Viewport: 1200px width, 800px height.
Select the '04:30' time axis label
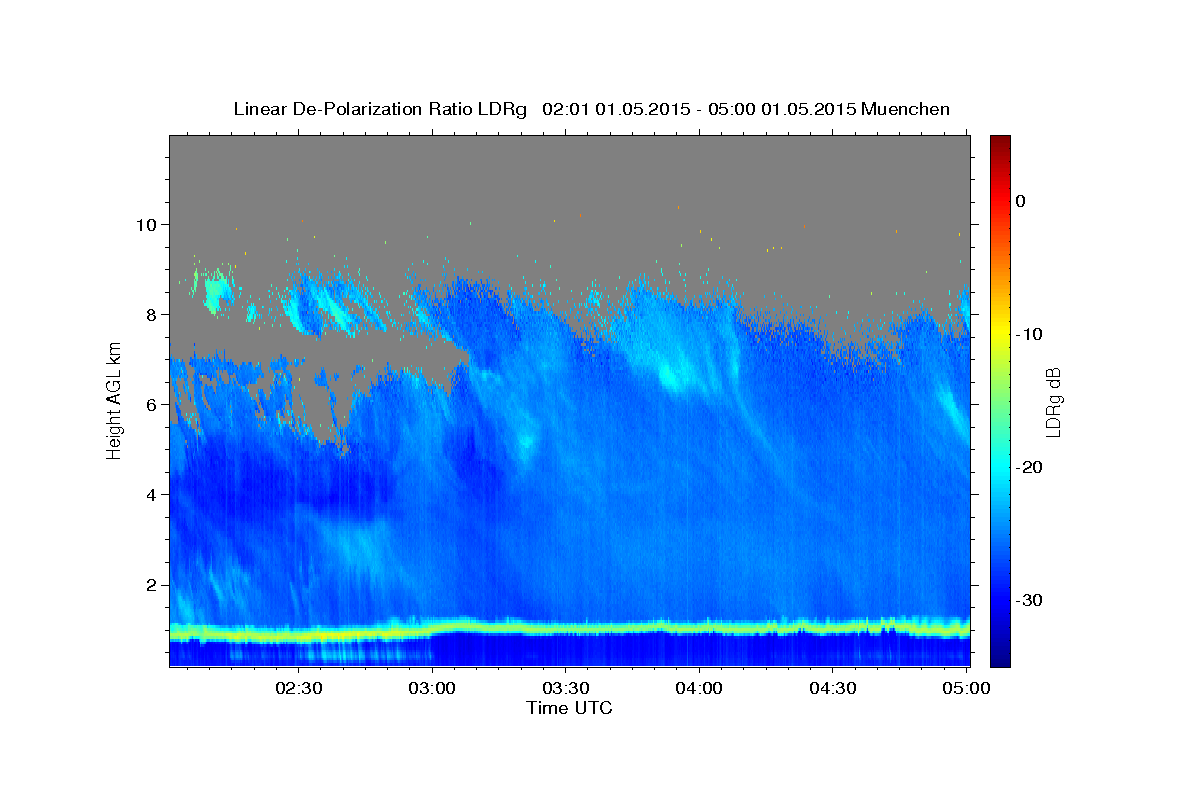(x=832, y=688)
